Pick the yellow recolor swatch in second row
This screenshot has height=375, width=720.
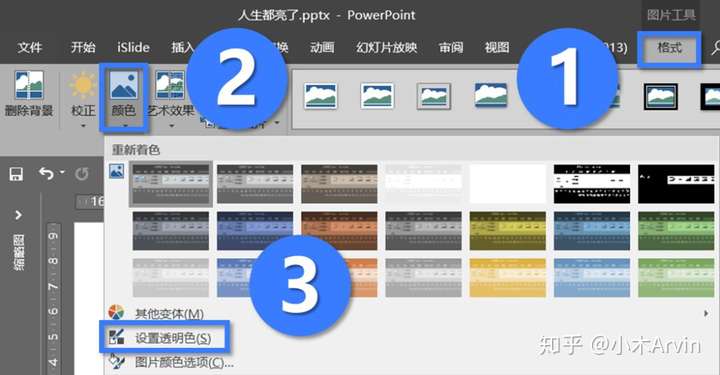(x=507, y=231)
